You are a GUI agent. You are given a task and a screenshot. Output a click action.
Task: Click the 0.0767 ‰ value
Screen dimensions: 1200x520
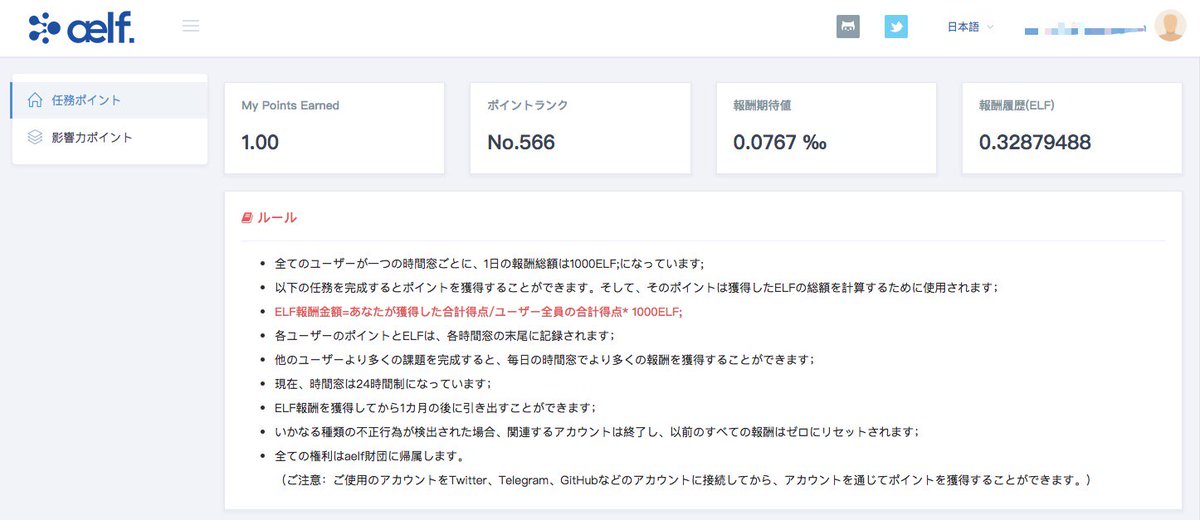pos(780,142)
